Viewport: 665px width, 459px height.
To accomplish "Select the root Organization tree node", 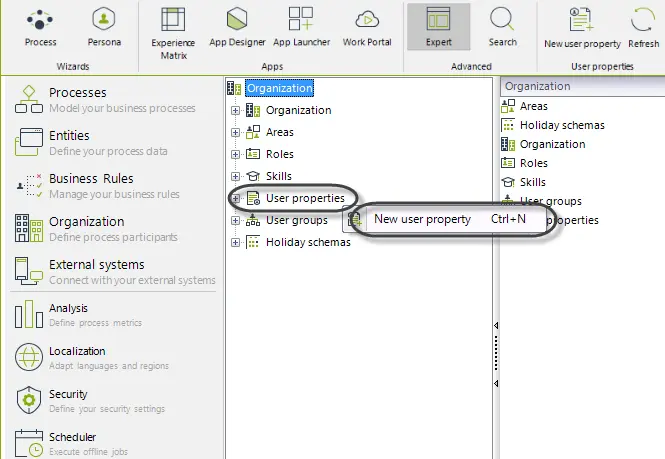I will tap(279, 88).
